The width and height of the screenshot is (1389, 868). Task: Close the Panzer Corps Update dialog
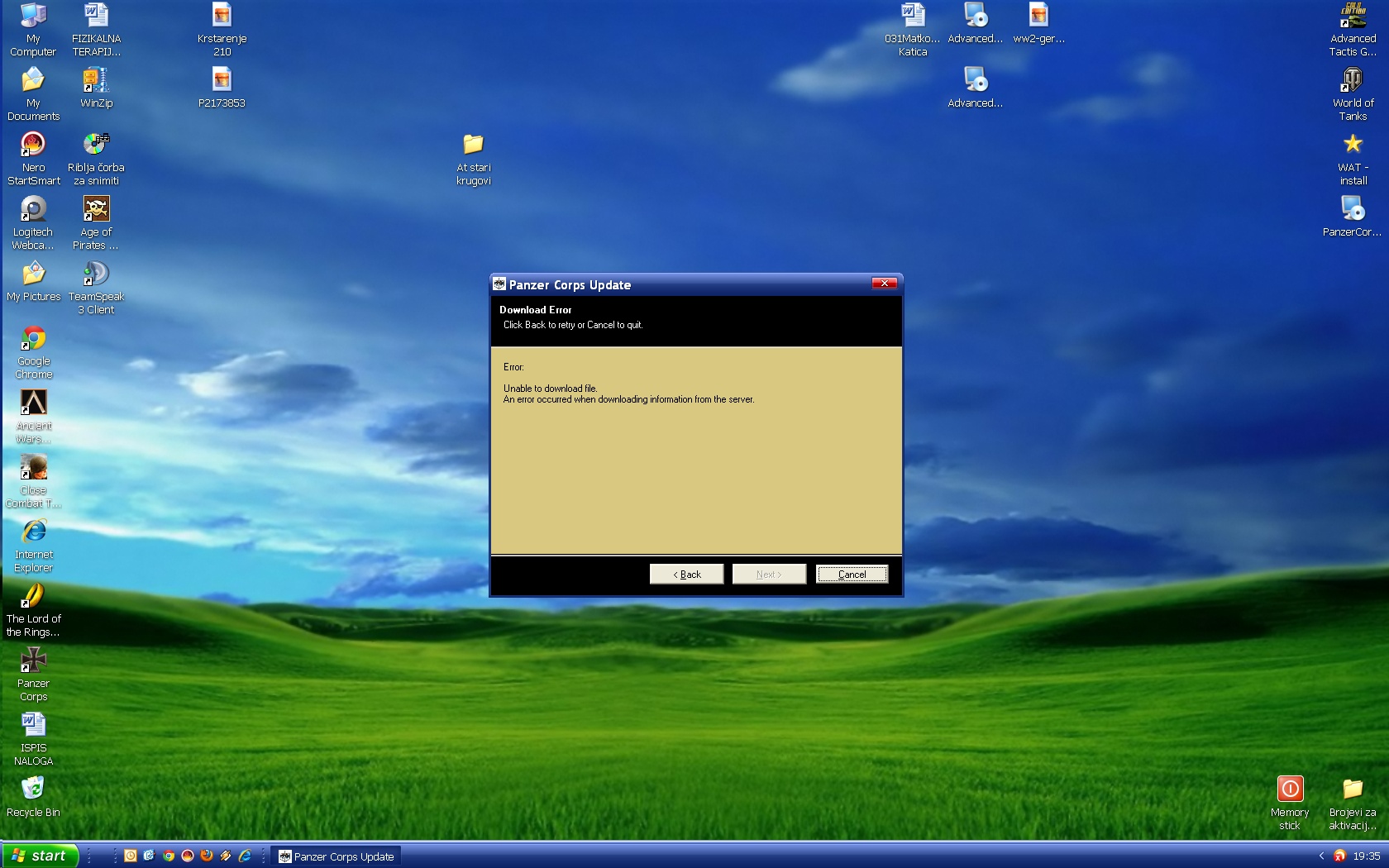click(x=884, y=284)
